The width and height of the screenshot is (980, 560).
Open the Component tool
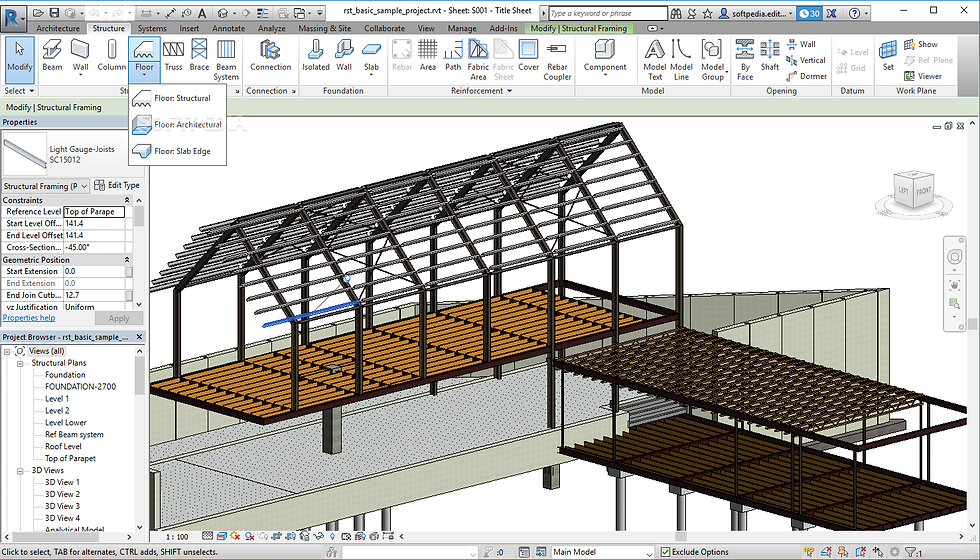click(605, 58)
